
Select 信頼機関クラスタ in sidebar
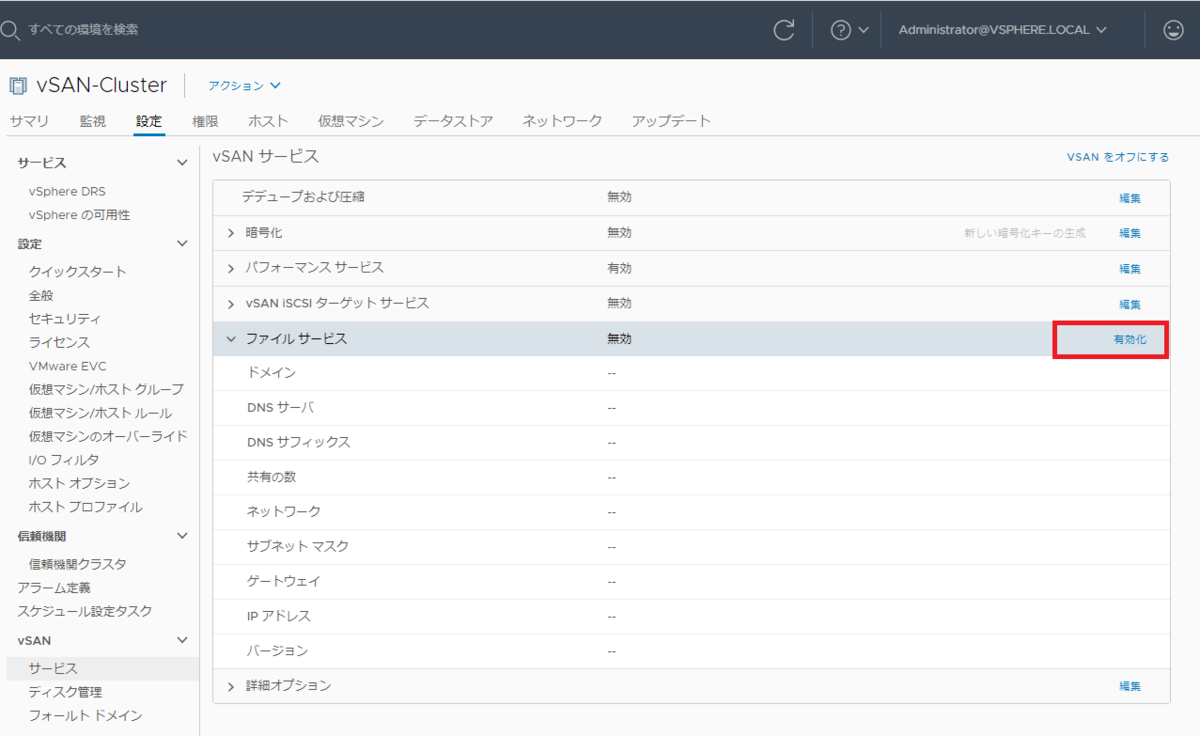point(78,564)
